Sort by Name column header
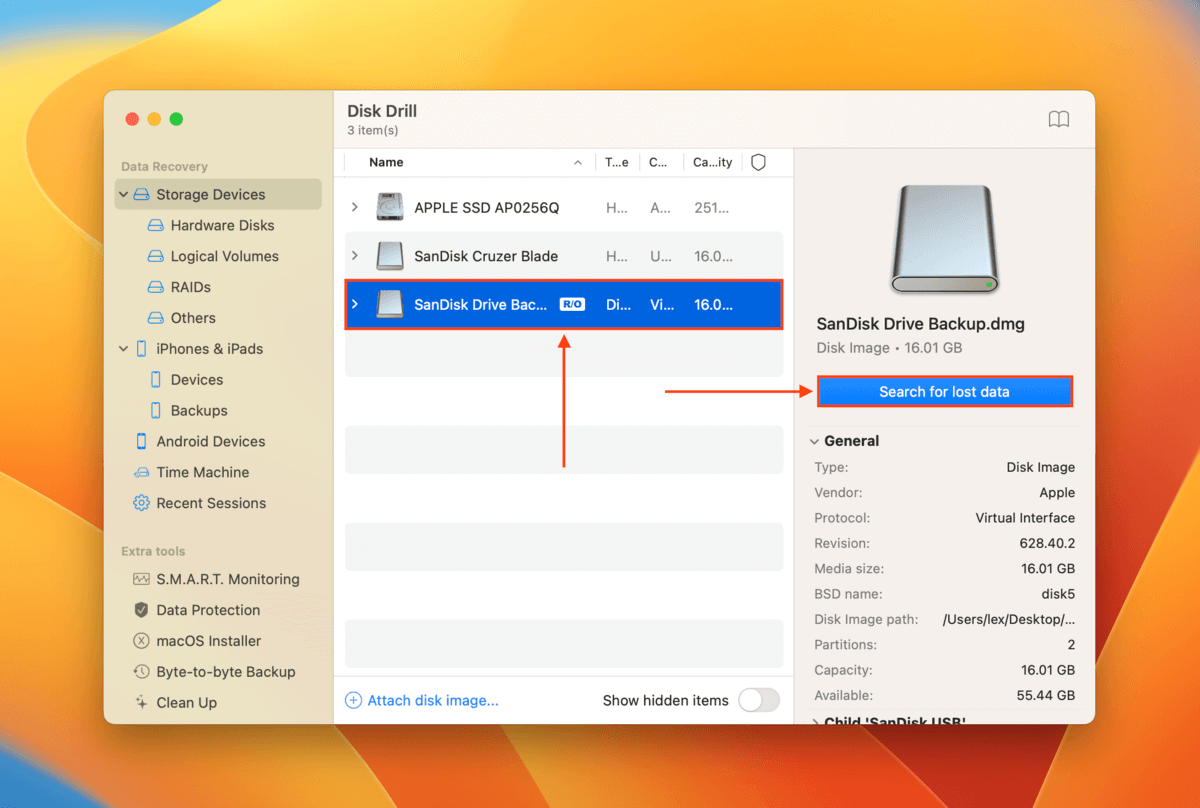Viewport: 1200px width, 808px height. pos(386,163)
